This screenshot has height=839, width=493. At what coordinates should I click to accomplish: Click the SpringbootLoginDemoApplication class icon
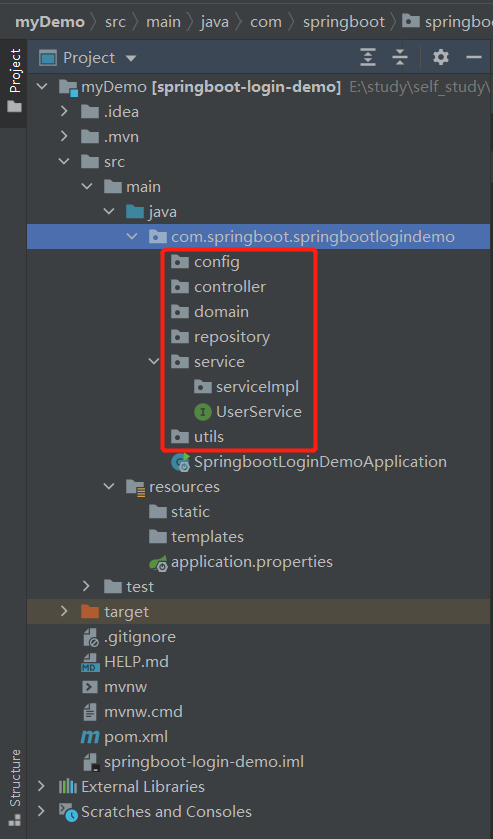180,462
